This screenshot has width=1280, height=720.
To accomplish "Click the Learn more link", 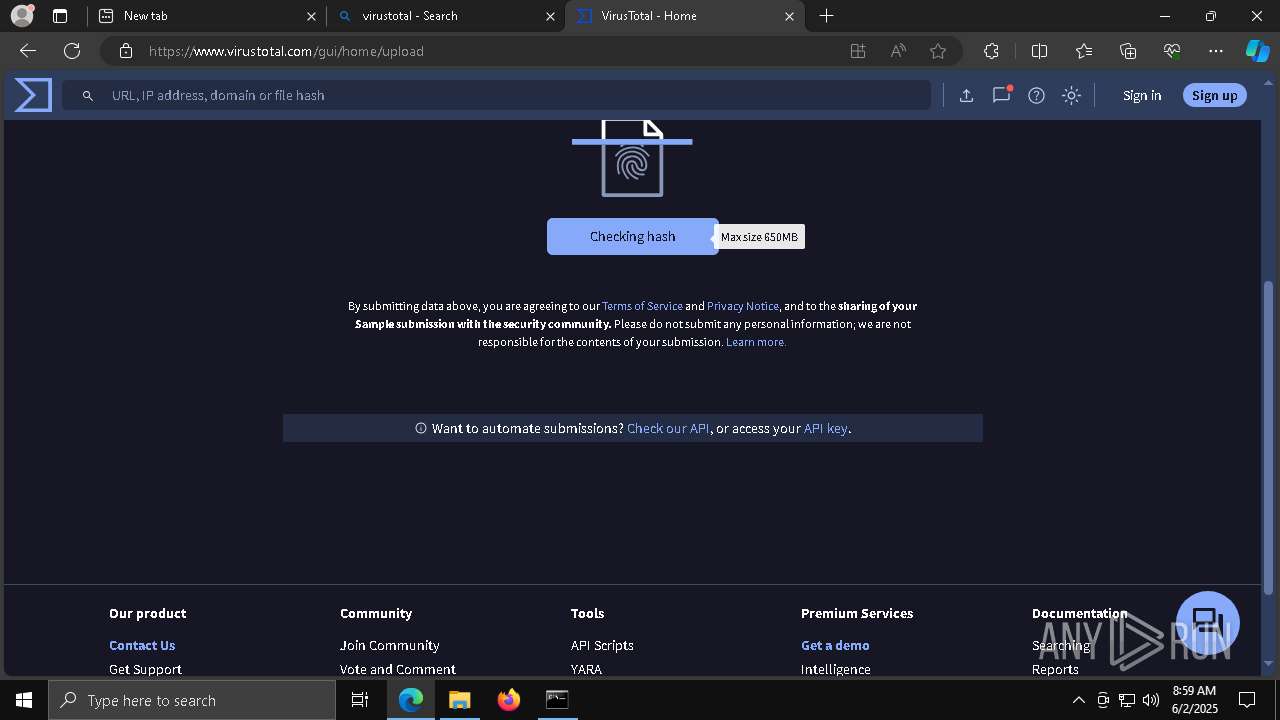I will pos(756,342).
